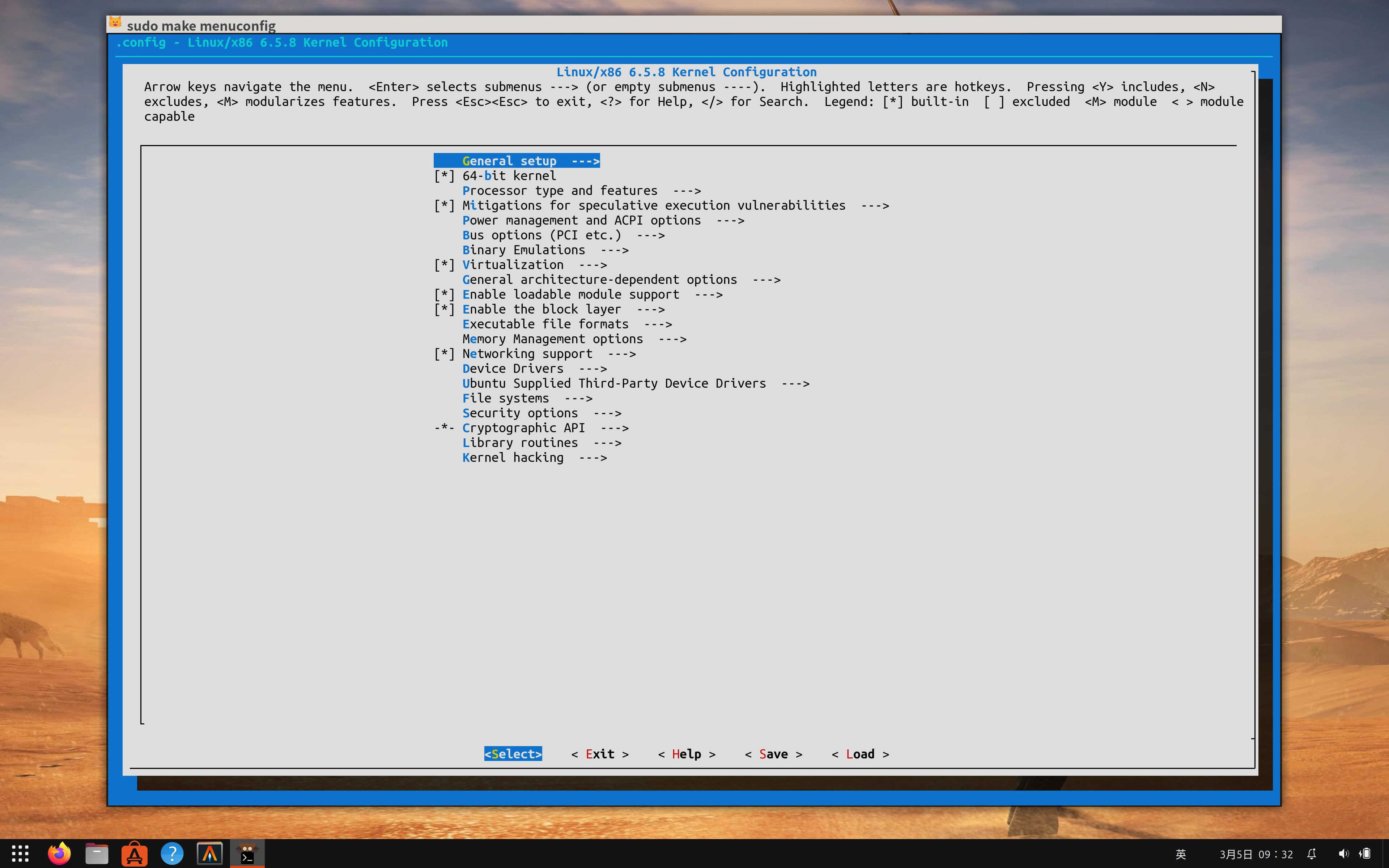Viewport: 1389px width, 868px height.
Task: Open the file manager from the taskbar
Action: (x=97, y=854)
